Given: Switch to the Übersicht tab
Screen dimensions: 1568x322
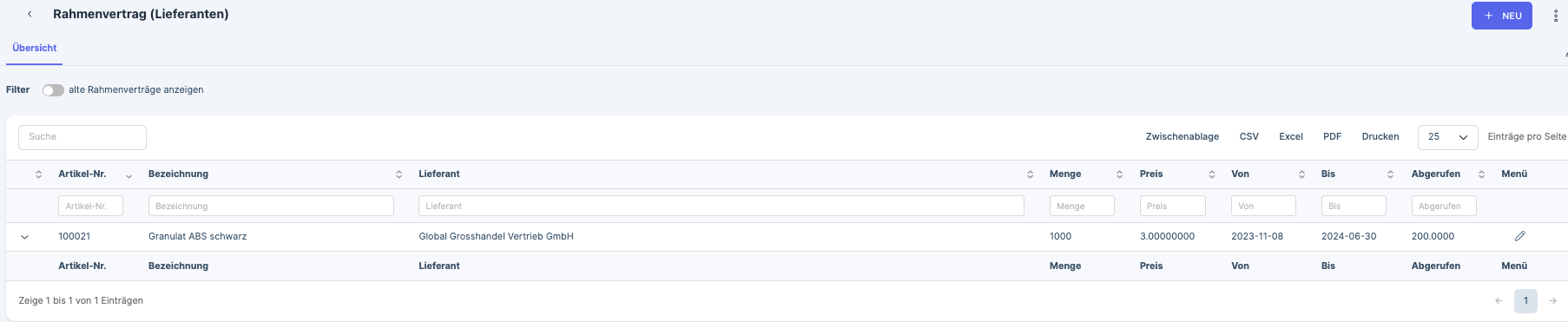Looking at the screenshot, I should click(35, 49).
